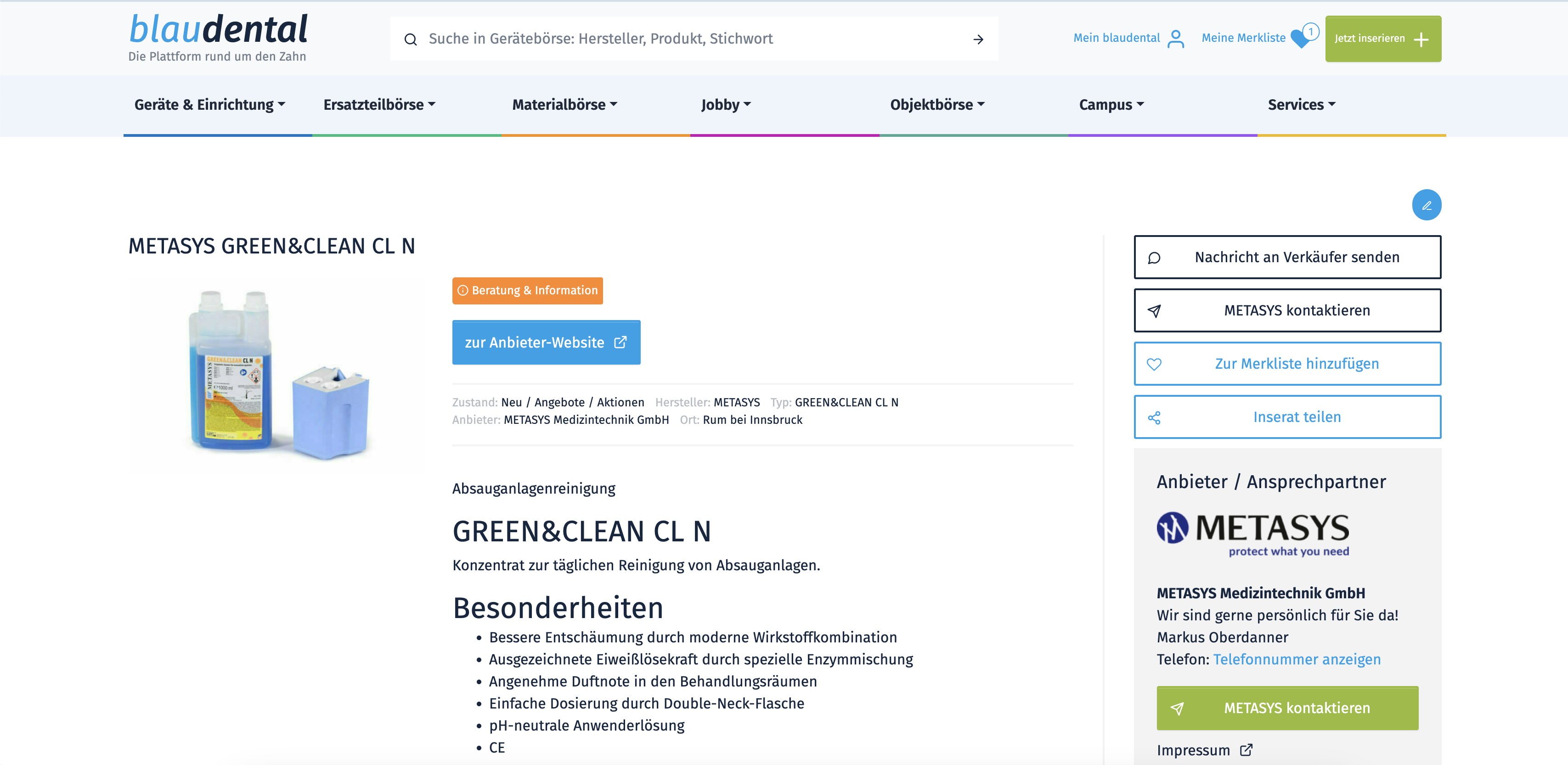Viewport: 1568px width, 765px height.
Task: Click METASYS Medizintechnik GmbH bold name
Action: point(1261,593)
